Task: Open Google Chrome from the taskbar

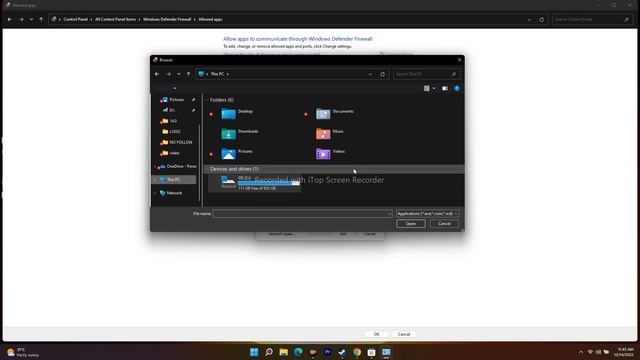Action: click(357, 352)
